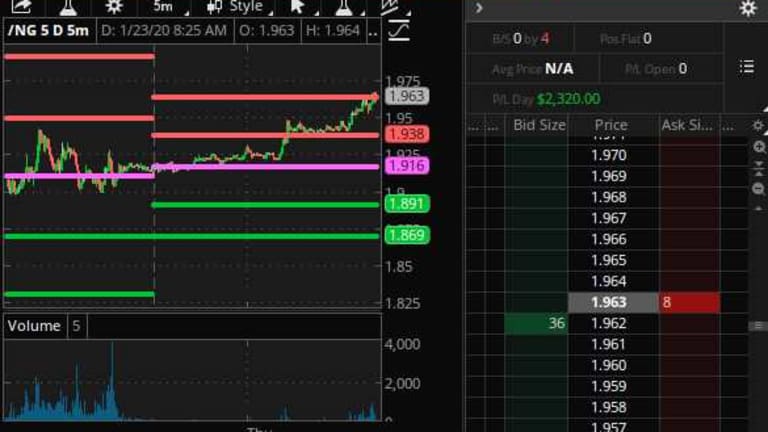Open Active Trader settings gear at top right
Screen dimensions: 768x432
(x=747, y=8)
